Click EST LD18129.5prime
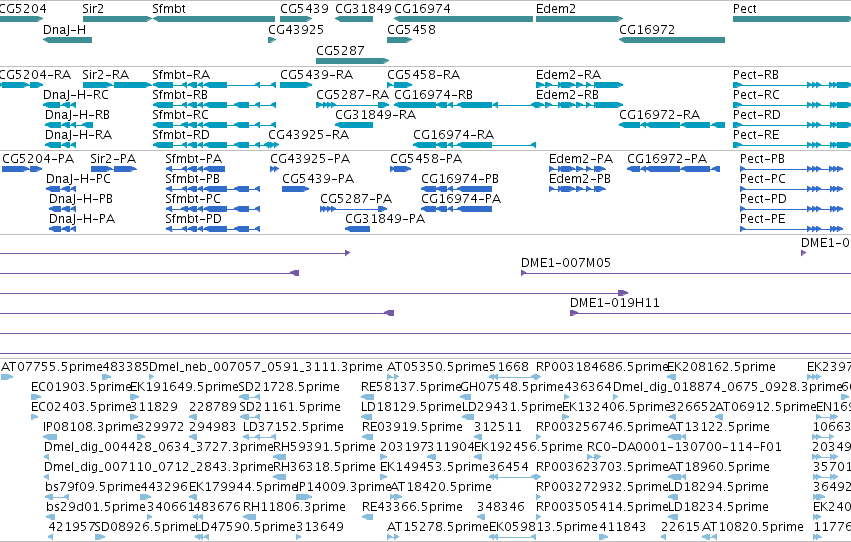851x542 pixels. [x=411, y=407]
